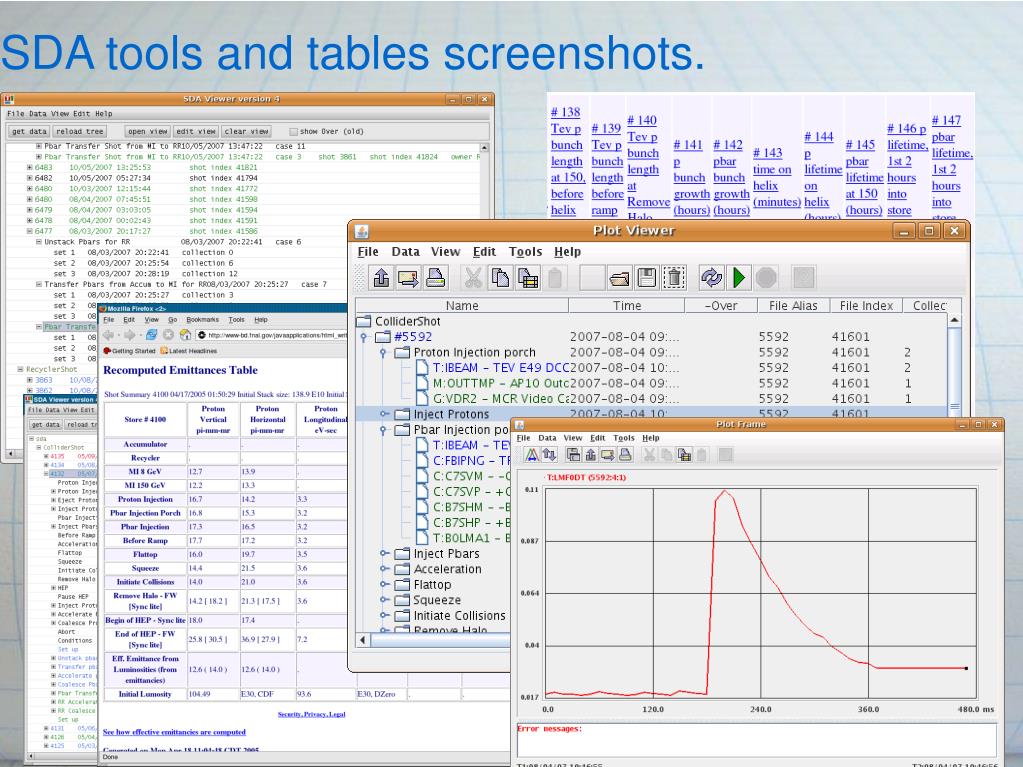Click the paste icon in Plot Viewer toolbar
This screenshot has height=767, width=1023.
coord(555,278)
